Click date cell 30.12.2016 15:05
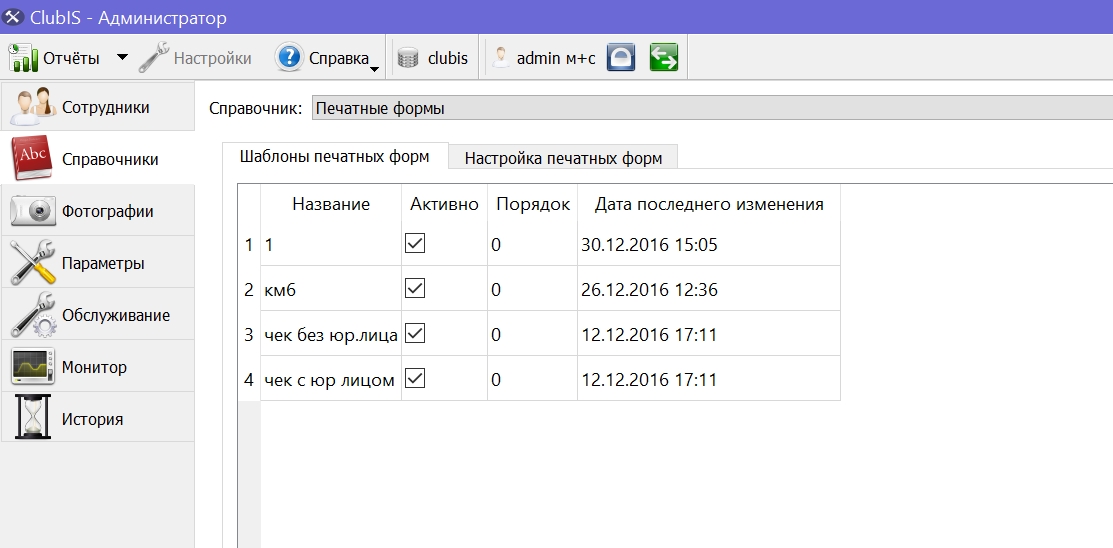1113x548 pixels. tap(709, 245)
